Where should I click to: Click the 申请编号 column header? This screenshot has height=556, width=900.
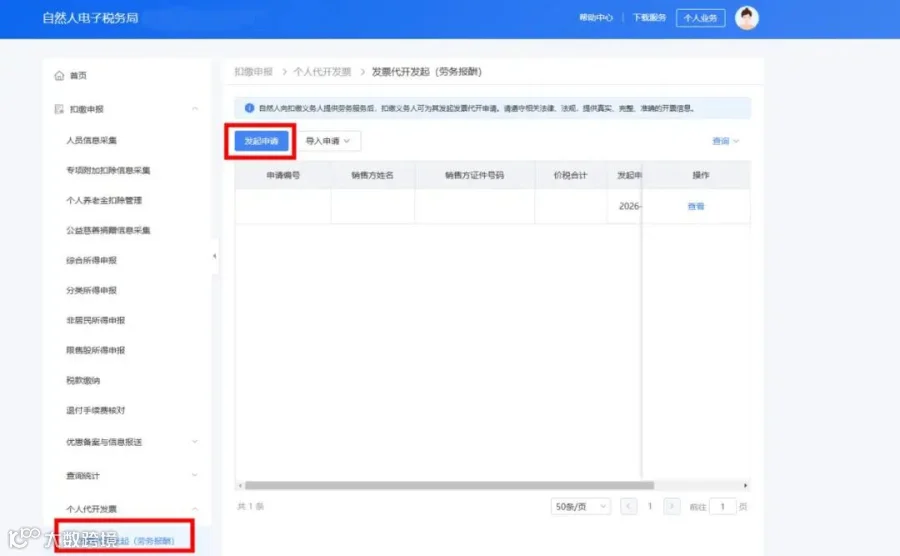[x=283, y=175]
